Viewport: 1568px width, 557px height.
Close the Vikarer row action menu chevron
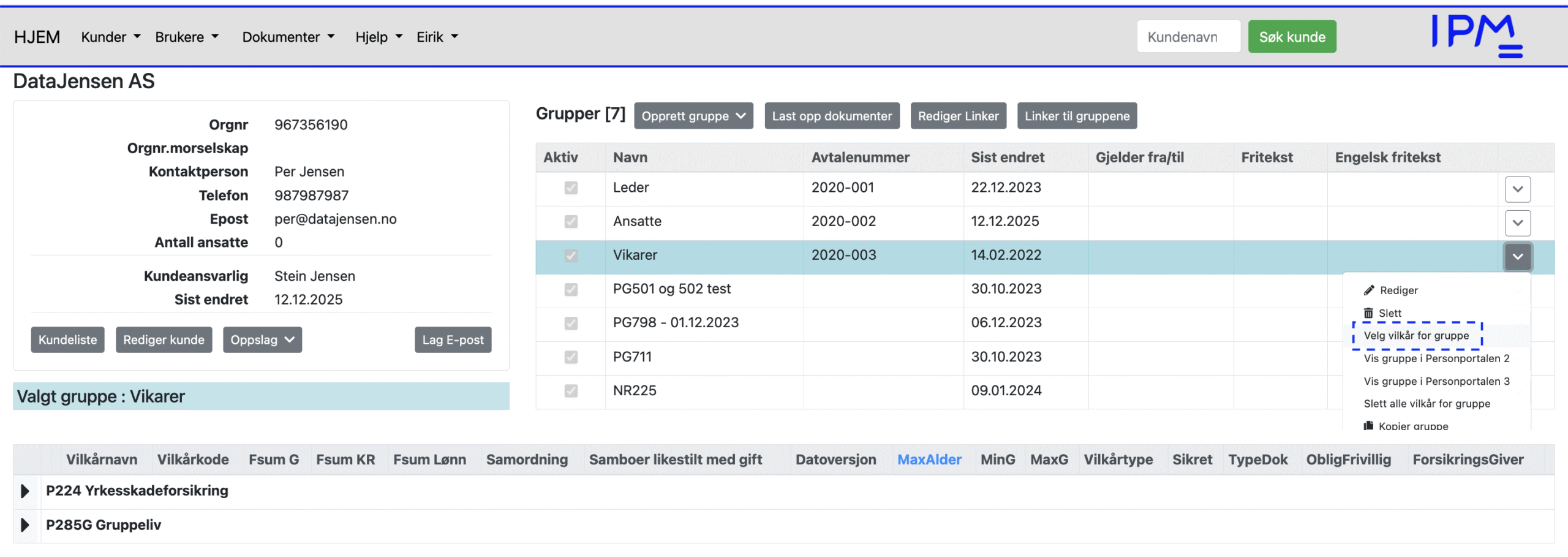coord(1517,257)
